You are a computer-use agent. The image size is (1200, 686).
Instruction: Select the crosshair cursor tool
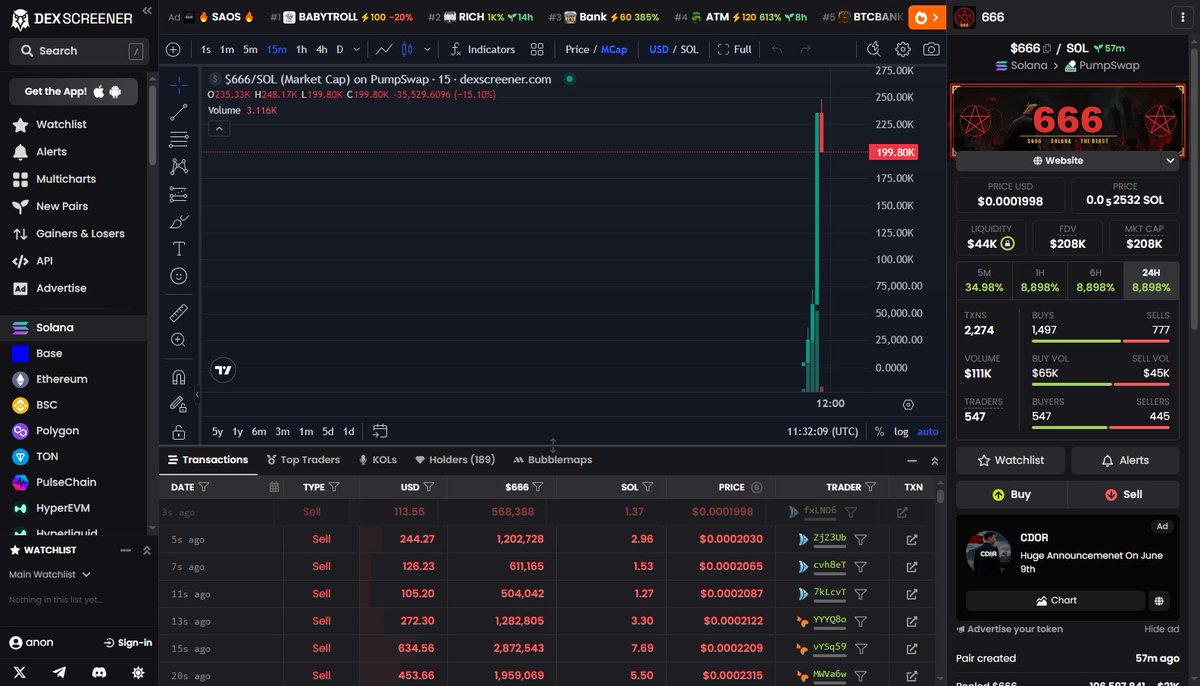[x=178, y=85]
